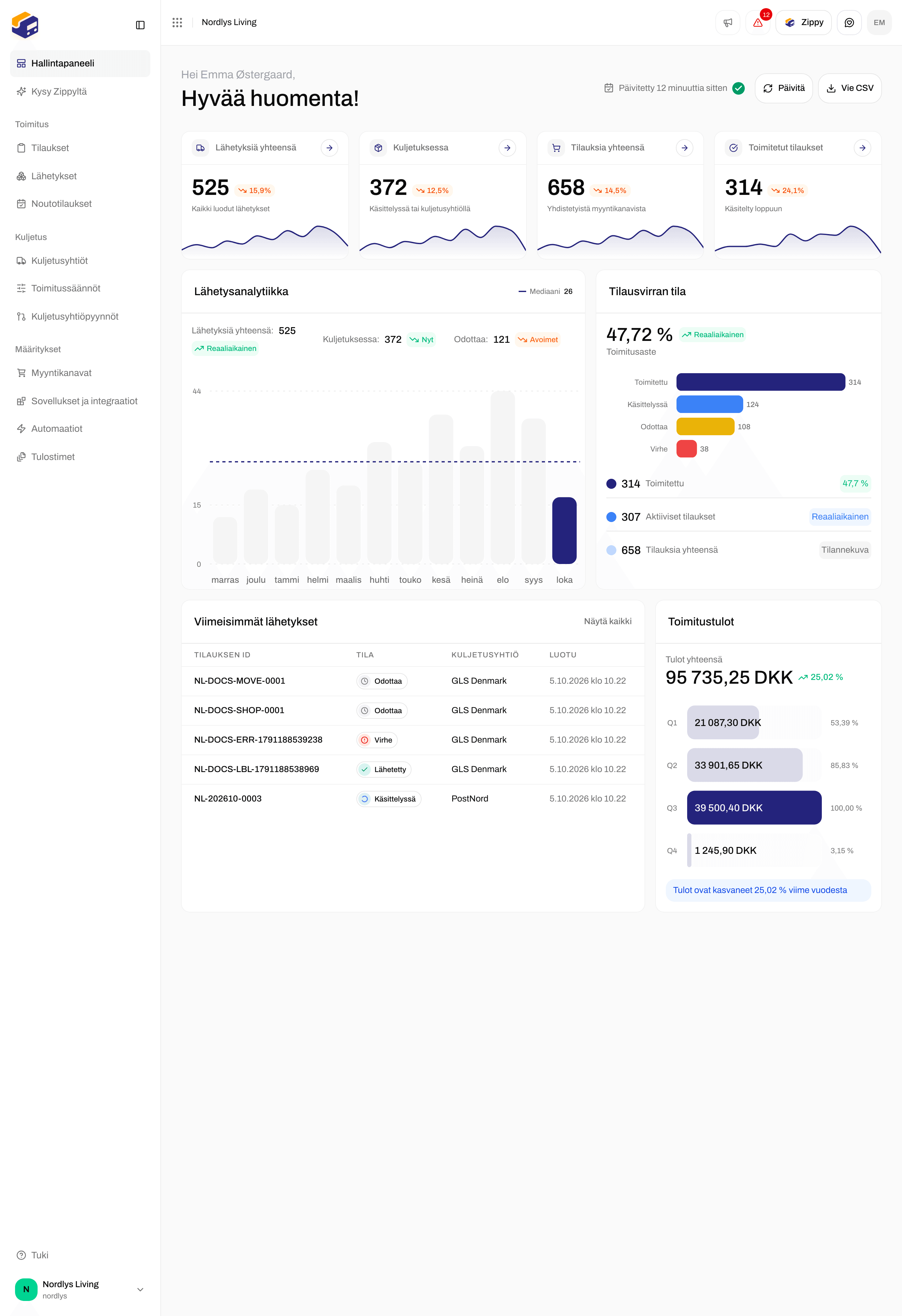This screenshot has width=902, height=1316.
Task: Open the apps grid icon
Action: [x=177, y=22]
